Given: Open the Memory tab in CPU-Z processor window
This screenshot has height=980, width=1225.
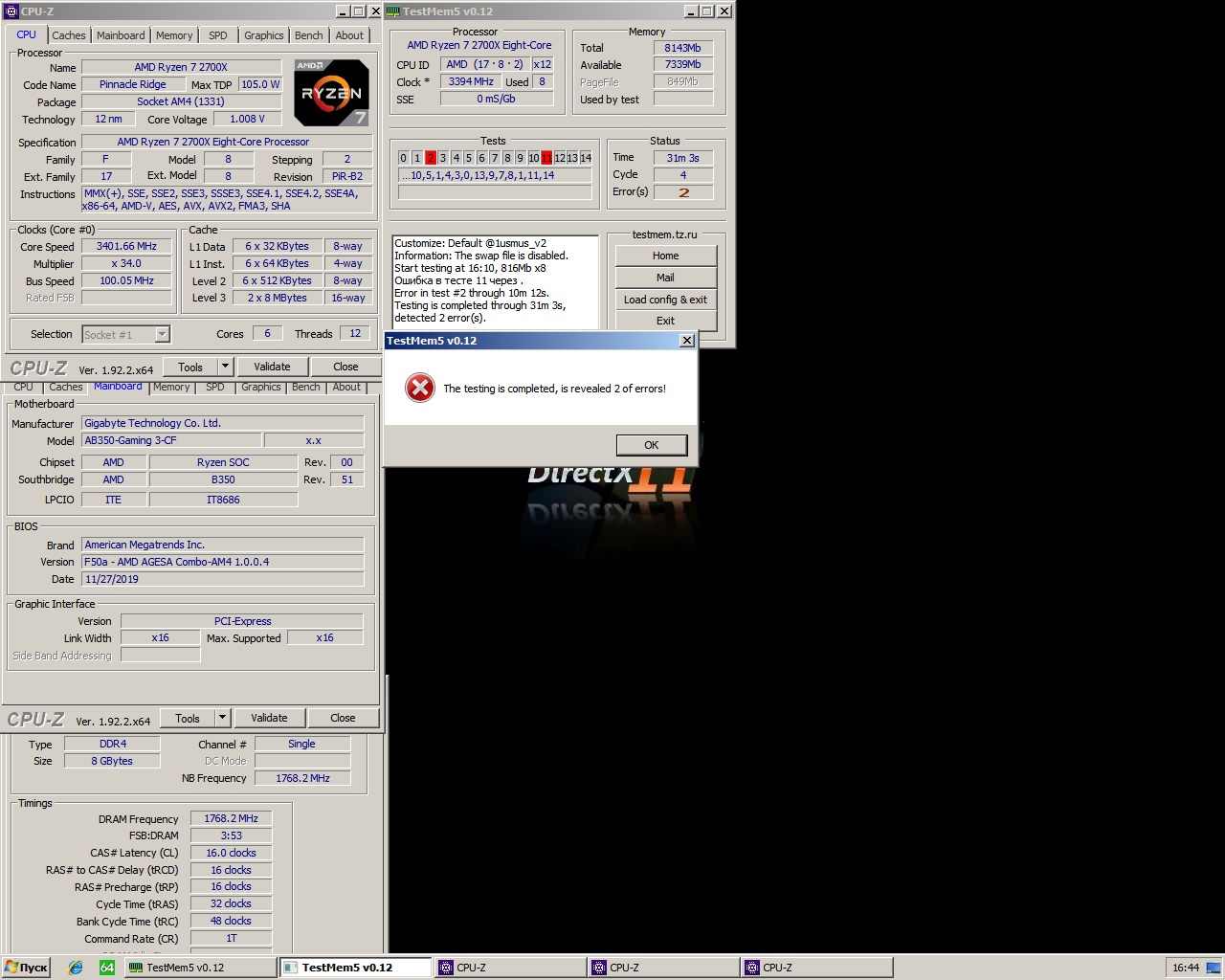Looking at the screenshot, I should (174, 35).
